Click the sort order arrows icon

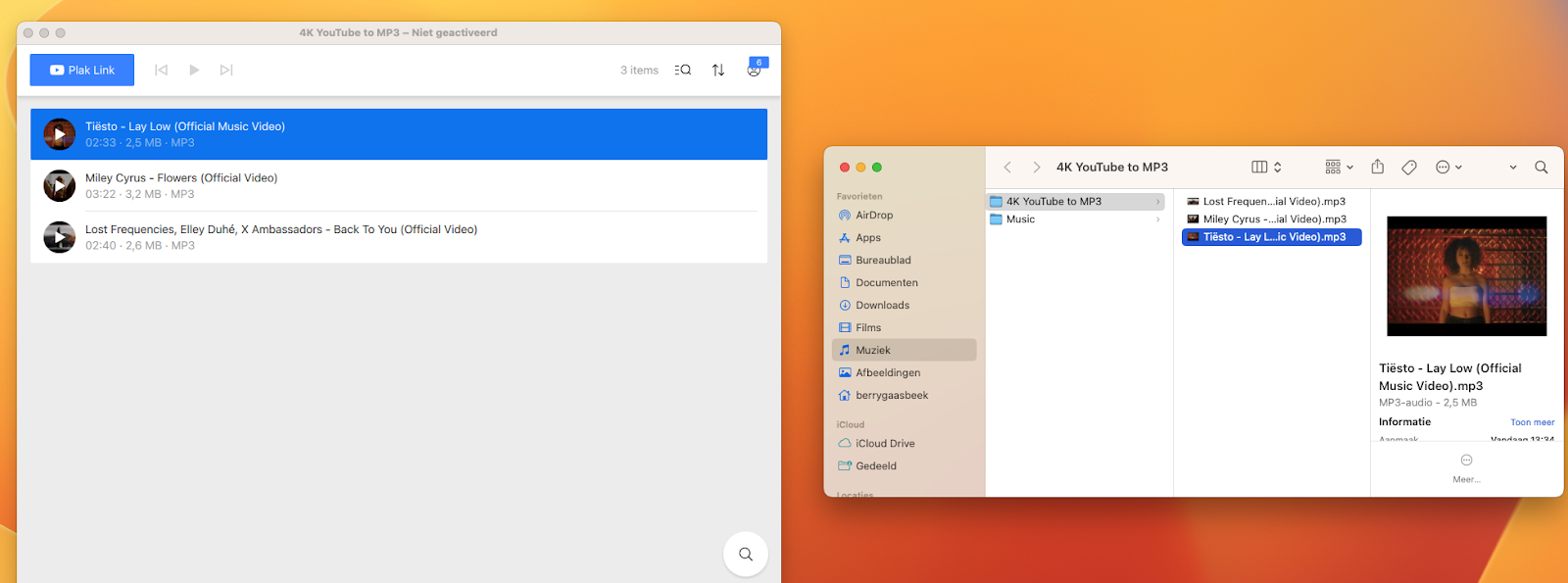point(718,70)
